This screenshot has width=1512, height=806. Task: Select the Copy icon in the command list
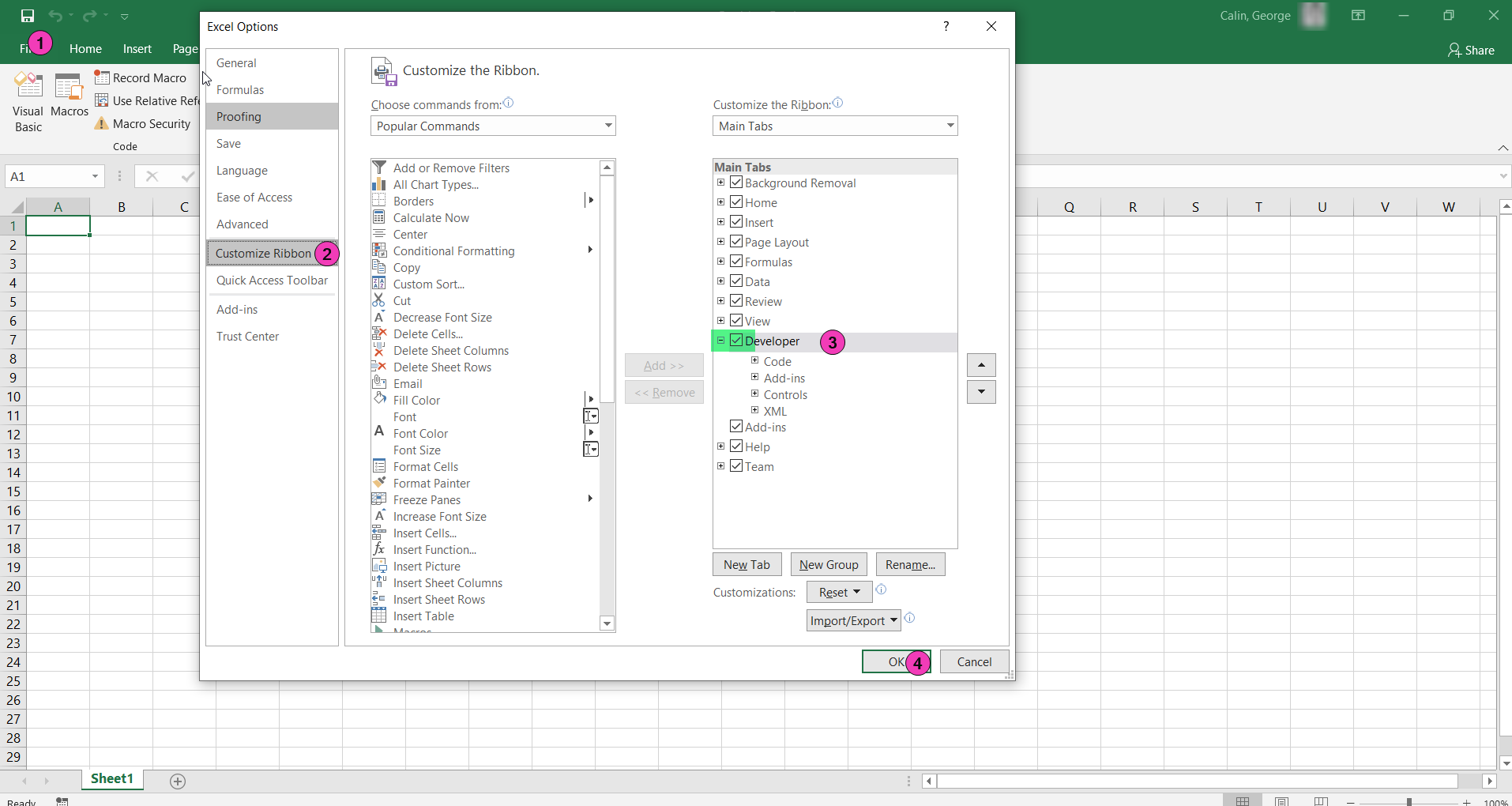(x=379, y=267)
